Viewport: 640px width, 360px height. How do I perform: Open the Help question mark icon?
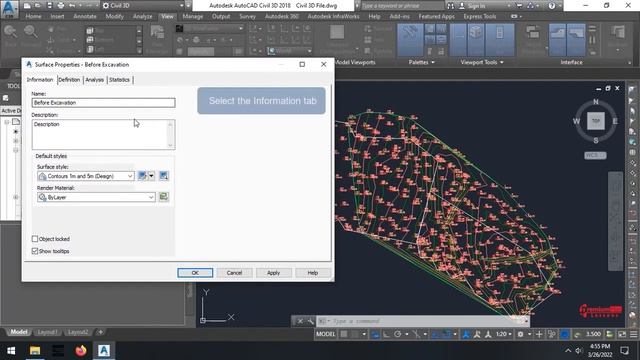[x=552, y=6]
